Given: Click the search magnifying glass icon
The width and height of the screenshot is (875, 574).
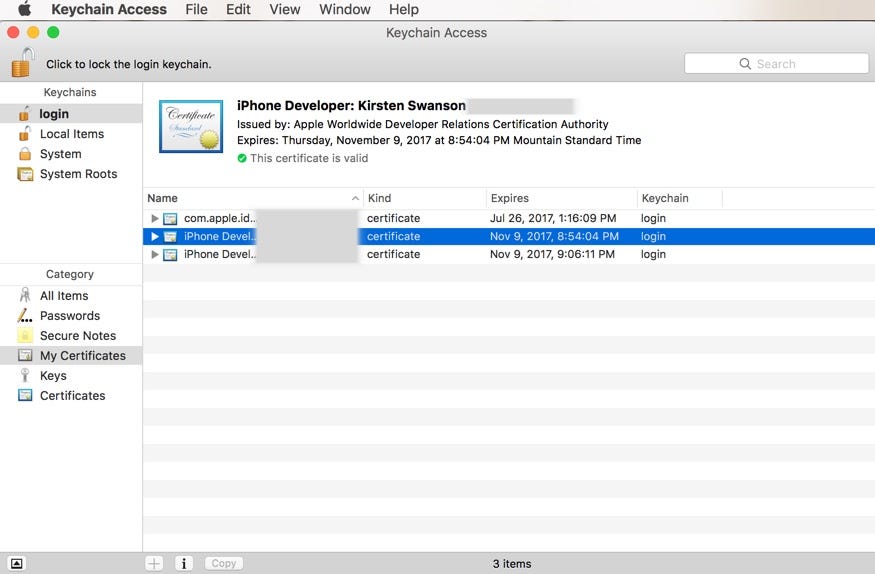Looking at the screenshot, I should point(745,64).
